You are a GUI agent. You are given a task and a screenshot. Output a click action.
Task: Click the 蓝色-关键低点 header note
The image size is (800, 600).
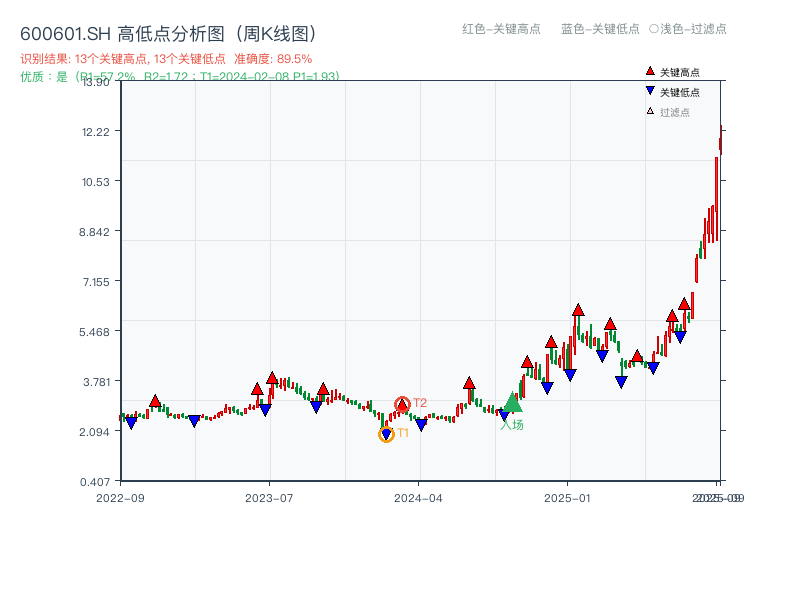600,29
